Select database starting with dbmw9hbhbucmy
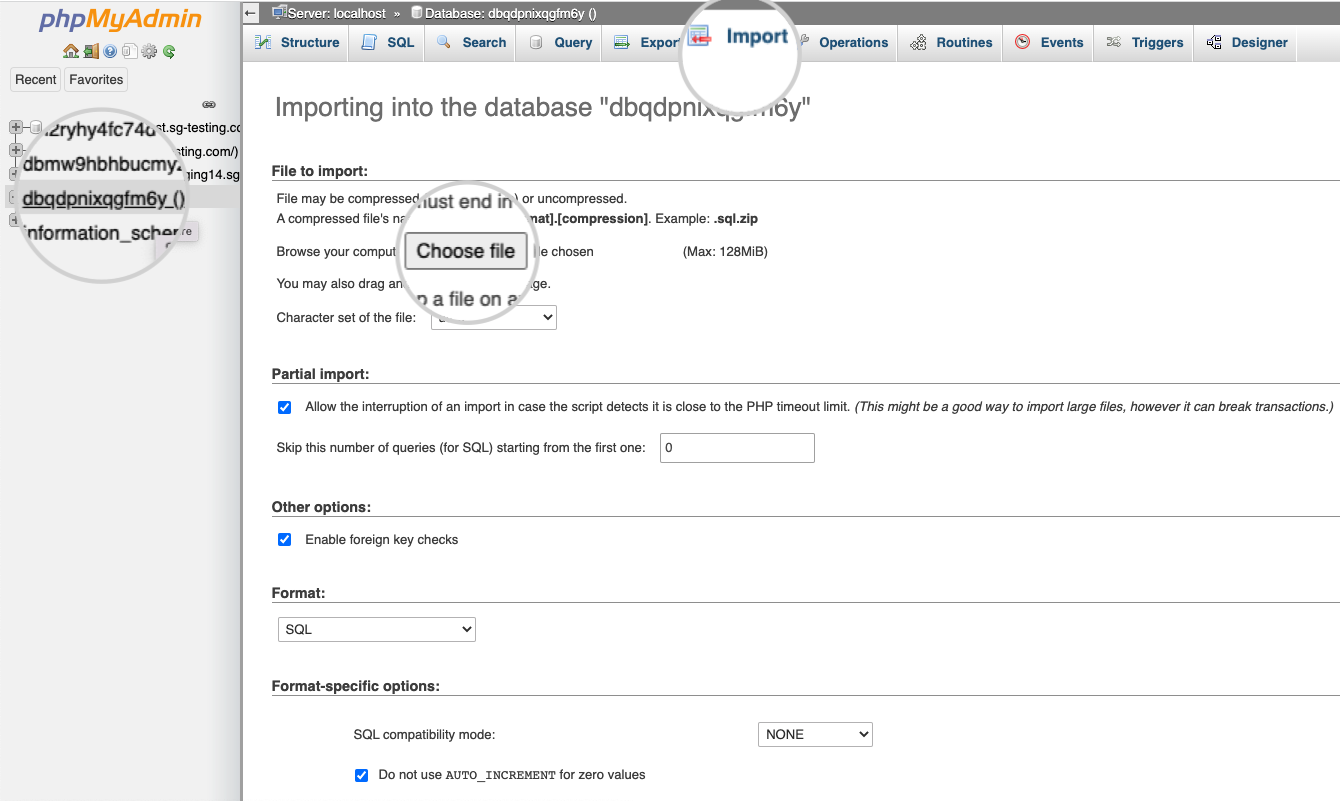The image size is (1340, 801). 102,163
